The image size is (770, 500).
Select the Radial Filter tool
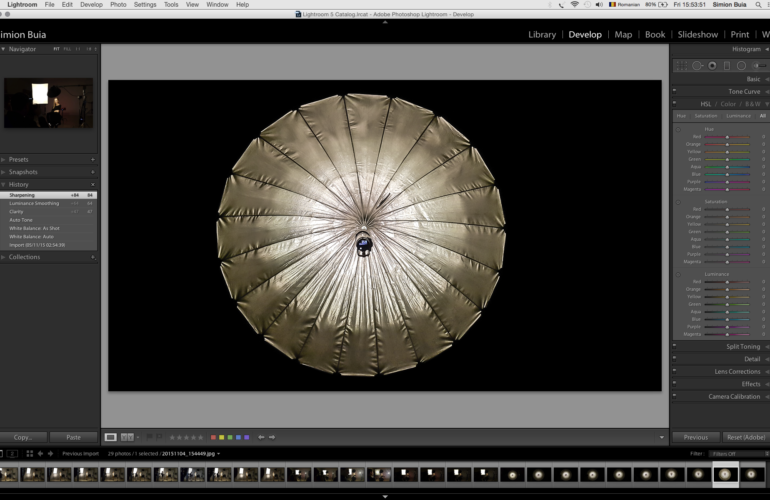coord(742,65)
